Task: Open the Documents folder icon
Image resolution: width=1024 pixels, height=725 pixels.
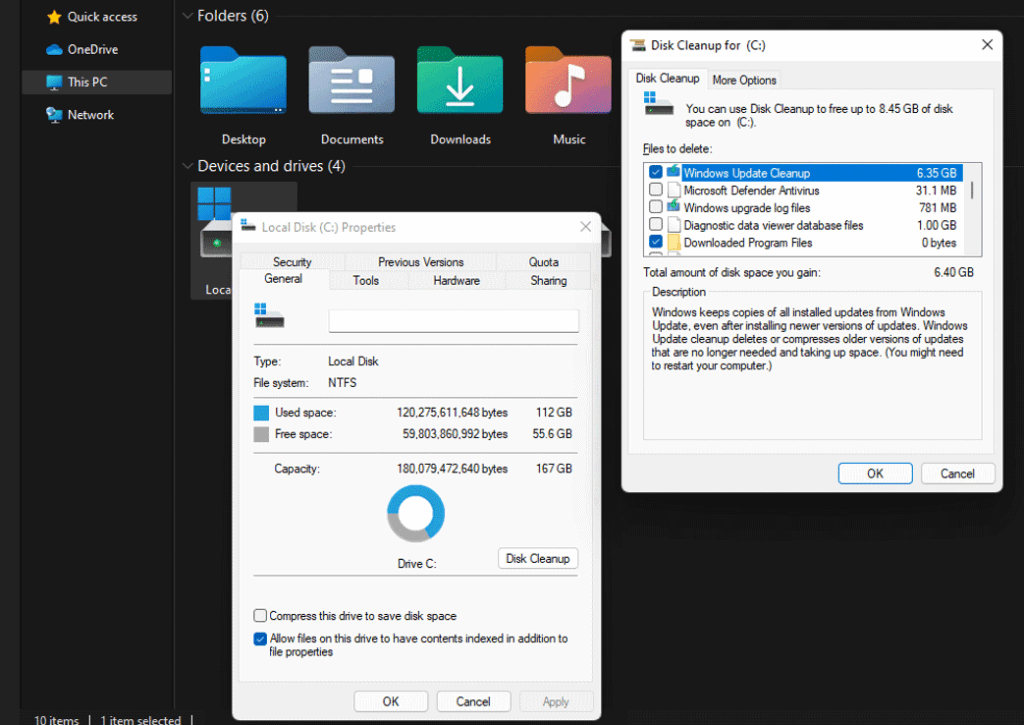Action: 351,81
